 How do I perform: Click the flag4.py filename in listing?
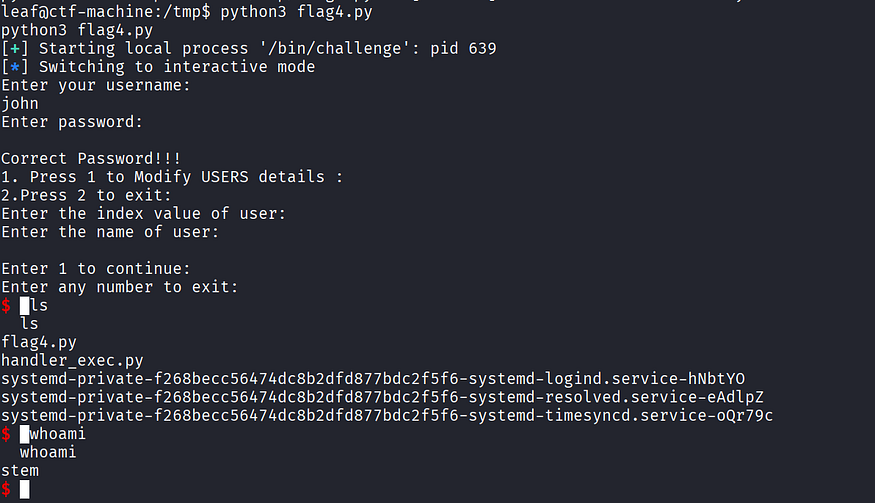point(39,342)
